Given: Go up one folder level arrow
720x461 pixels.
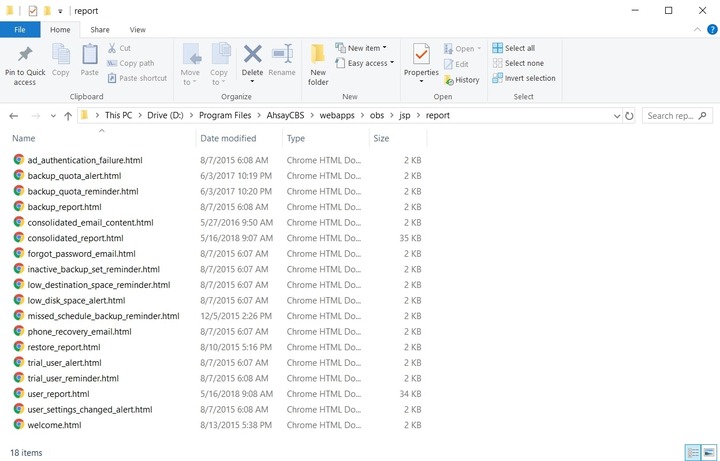Looking at the screenshot, I should click(68, 116).
